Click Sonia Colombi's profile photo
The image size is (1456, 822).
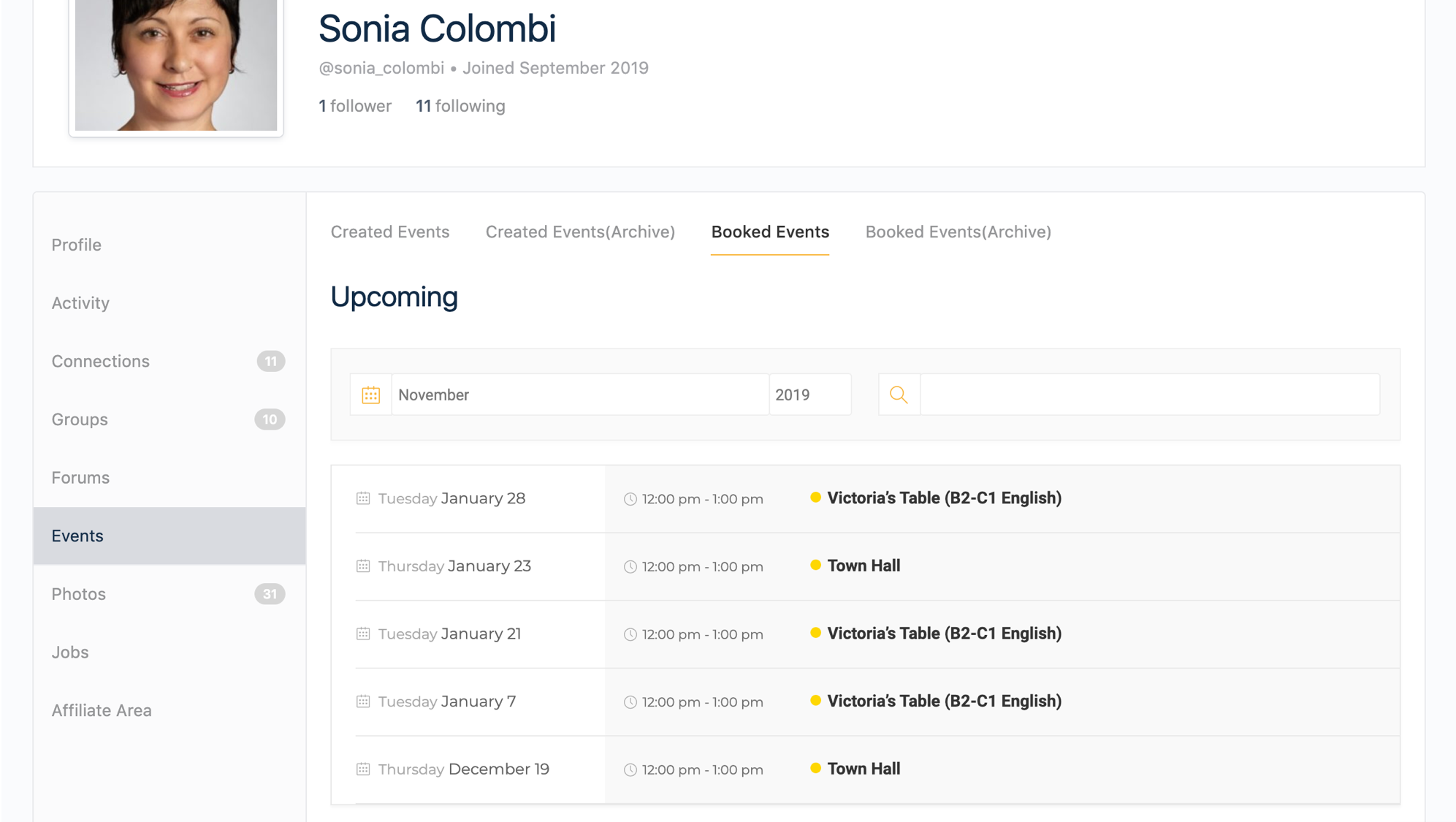click(176, 65)
